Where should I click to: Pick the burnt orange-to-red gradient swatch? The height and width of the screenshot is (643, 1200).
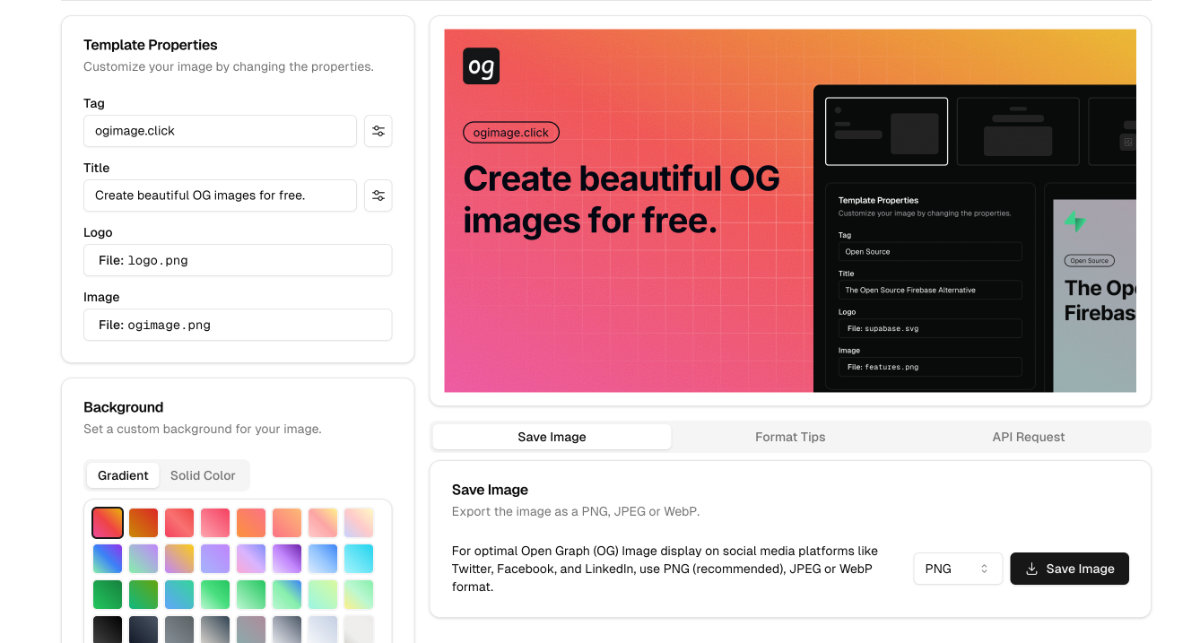coord(143,522)
